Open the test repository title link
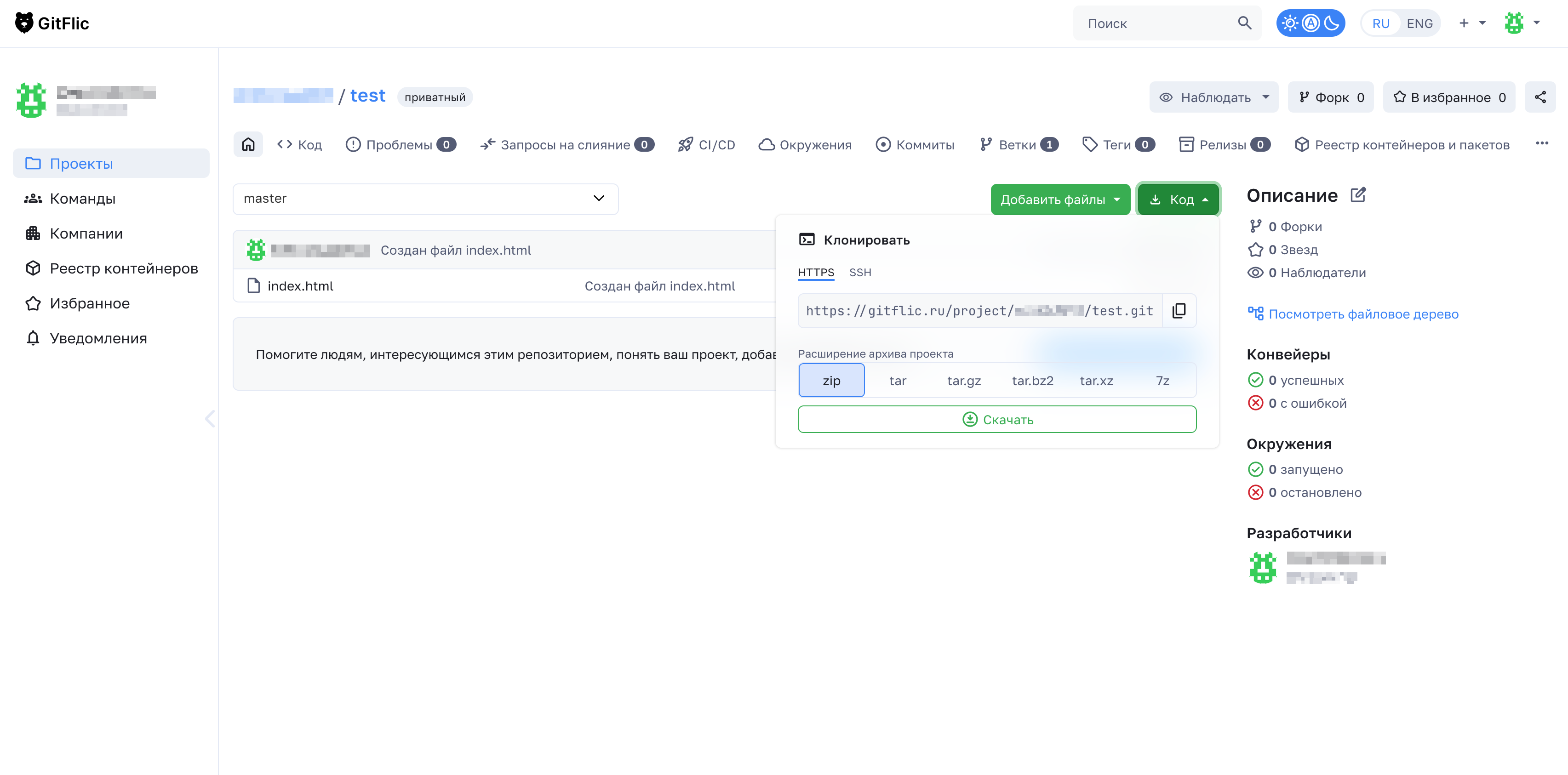Screen dimensions: 1568x775 368,96
